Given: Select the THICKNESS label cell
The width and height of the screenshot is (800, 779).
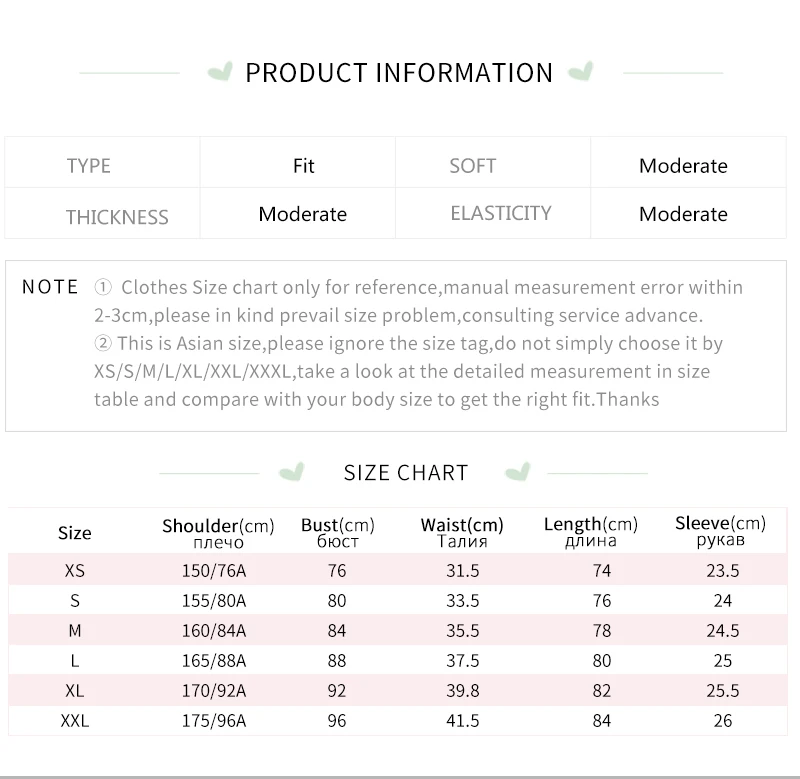Looking at the screenshot, I should pyautogui.click(x=117, y=217).
